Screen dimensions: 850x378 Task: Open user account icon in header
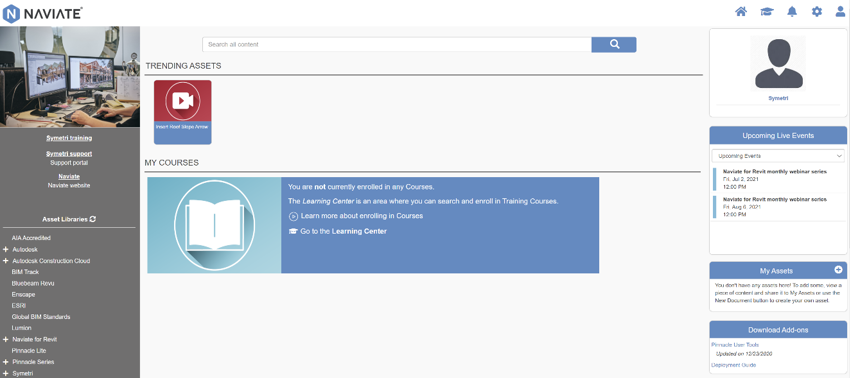coord(840,11)
